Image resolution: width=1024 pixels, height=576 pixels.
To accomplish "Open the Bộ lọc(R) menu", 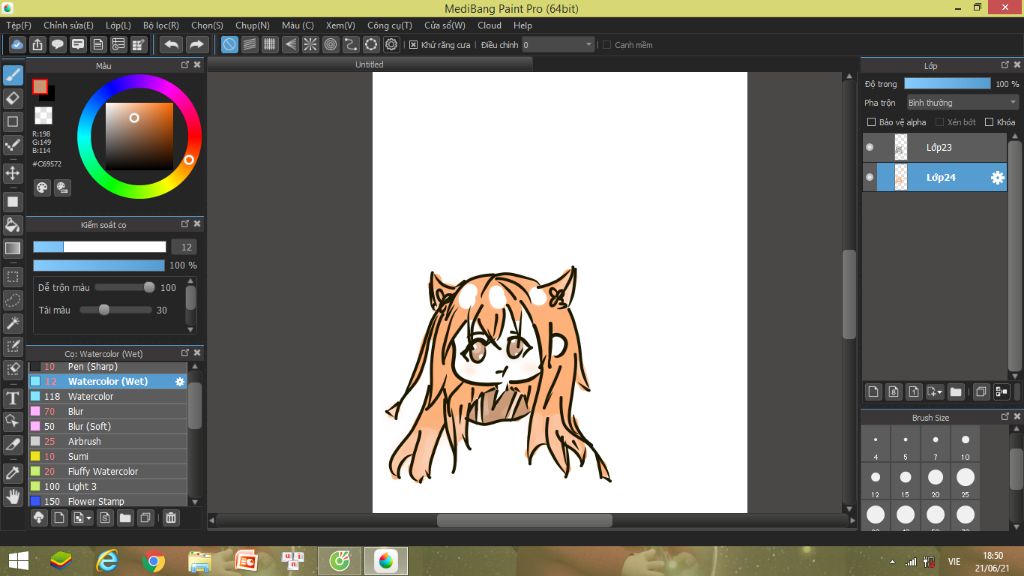I will pyautogui.click(x=161, y=25).
